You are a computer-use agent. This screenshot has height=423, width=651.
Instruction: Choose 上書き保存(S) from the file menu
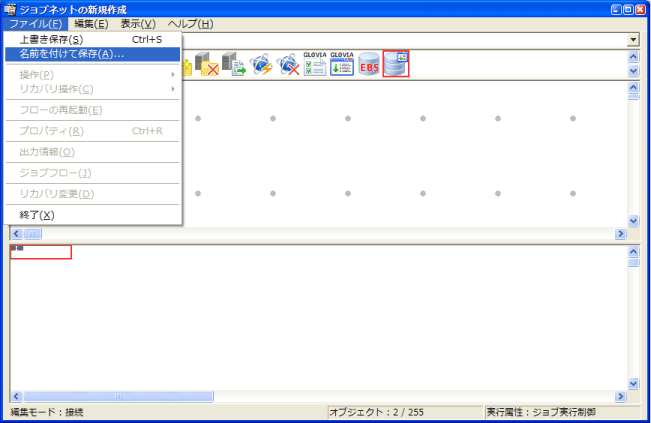coord(93,39)
